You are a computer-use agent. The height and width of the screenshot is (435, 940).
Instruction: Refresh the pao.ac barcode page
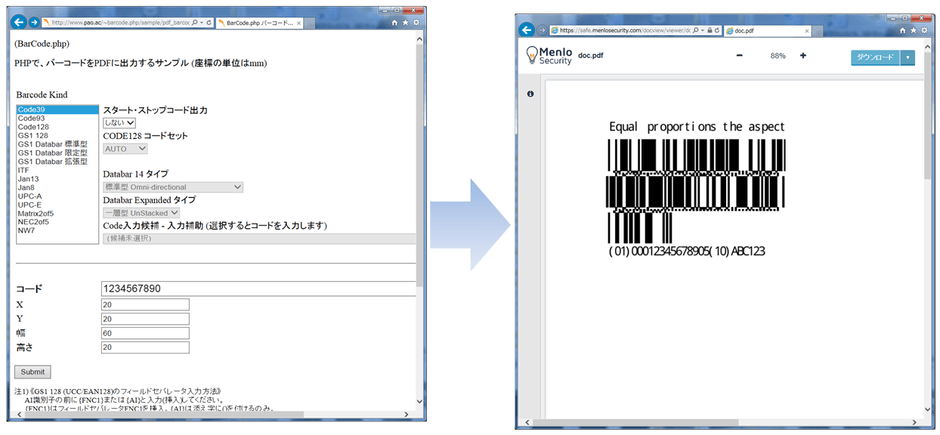pyautogui.click(x=210, y=23)
